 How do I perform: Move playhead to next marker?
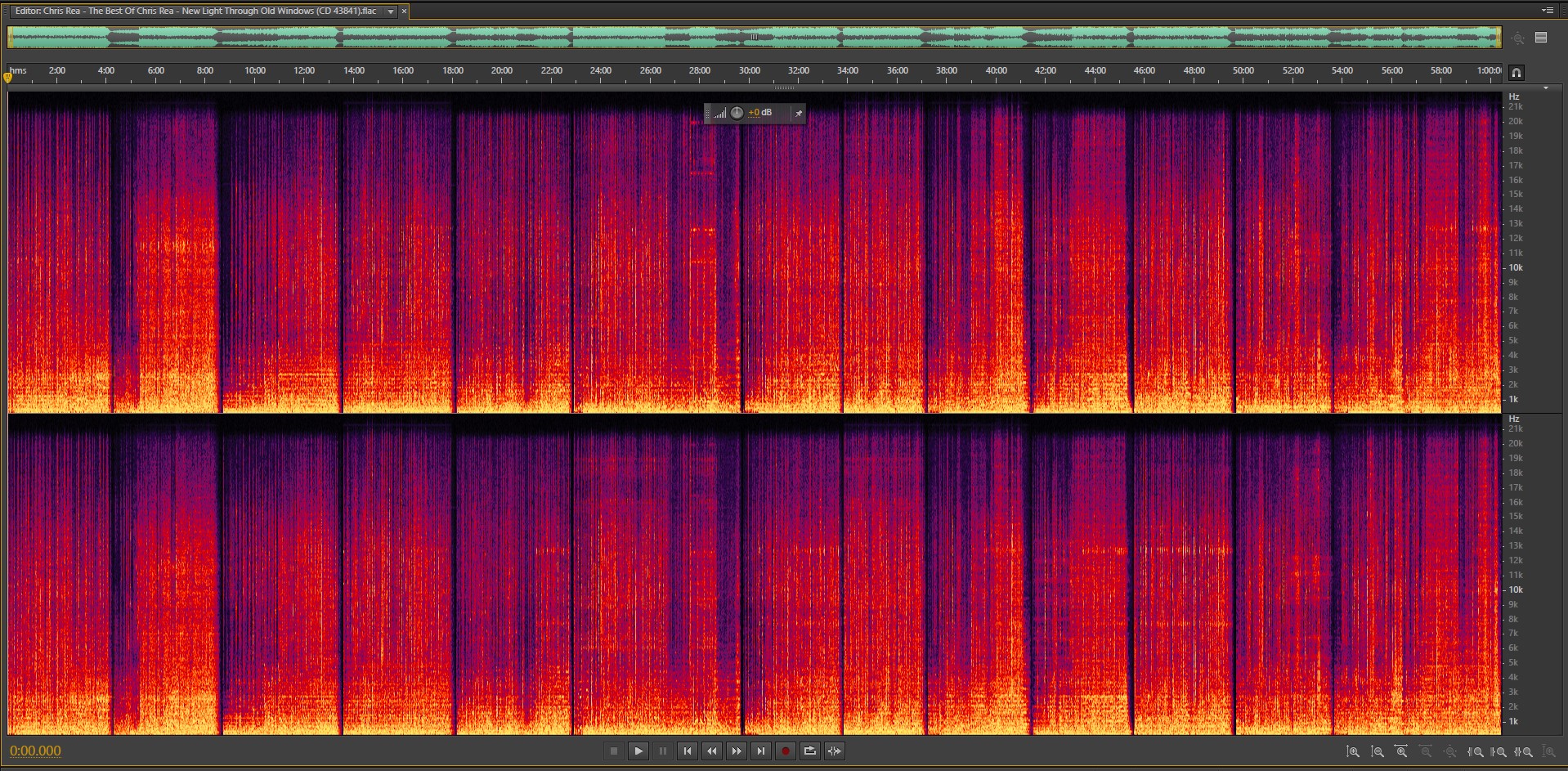click(x=761, y=751)
